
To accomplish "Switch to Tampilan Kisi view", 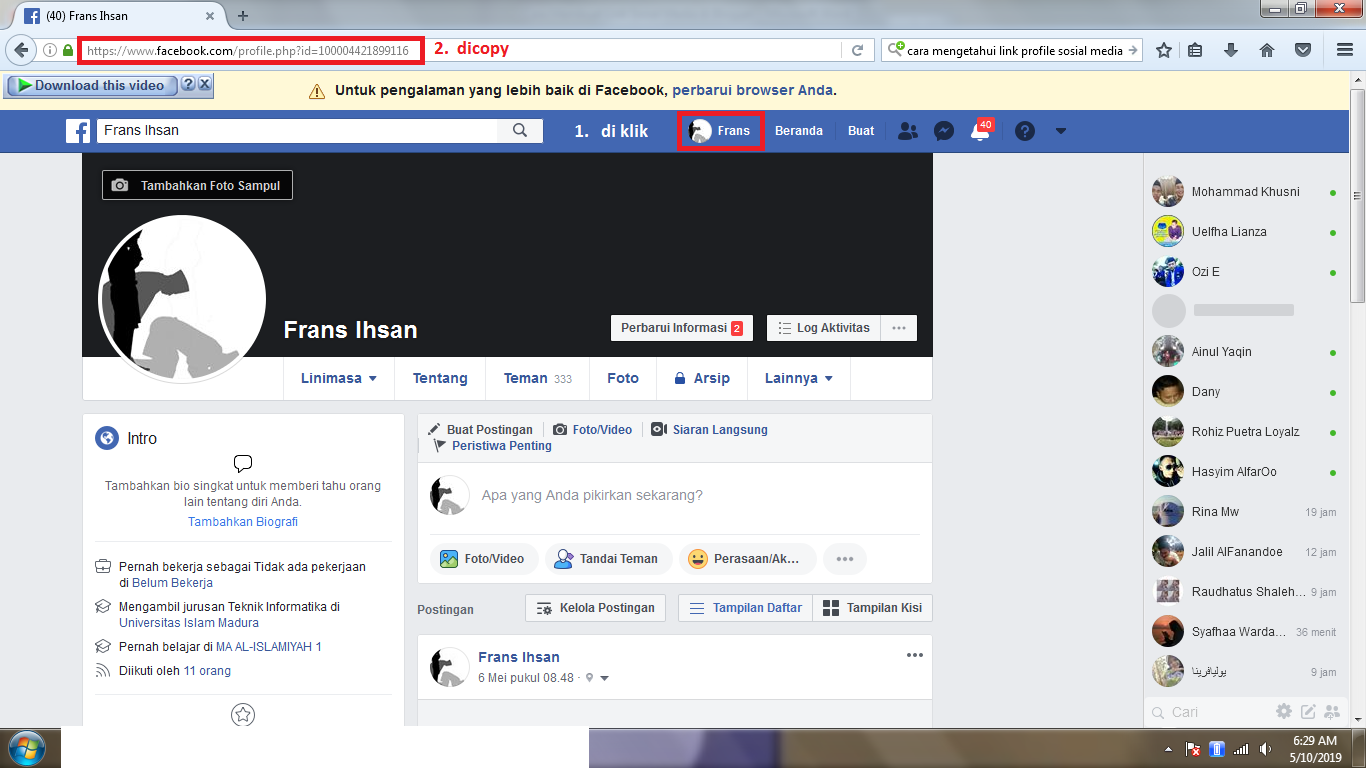I will click(873, 608).
